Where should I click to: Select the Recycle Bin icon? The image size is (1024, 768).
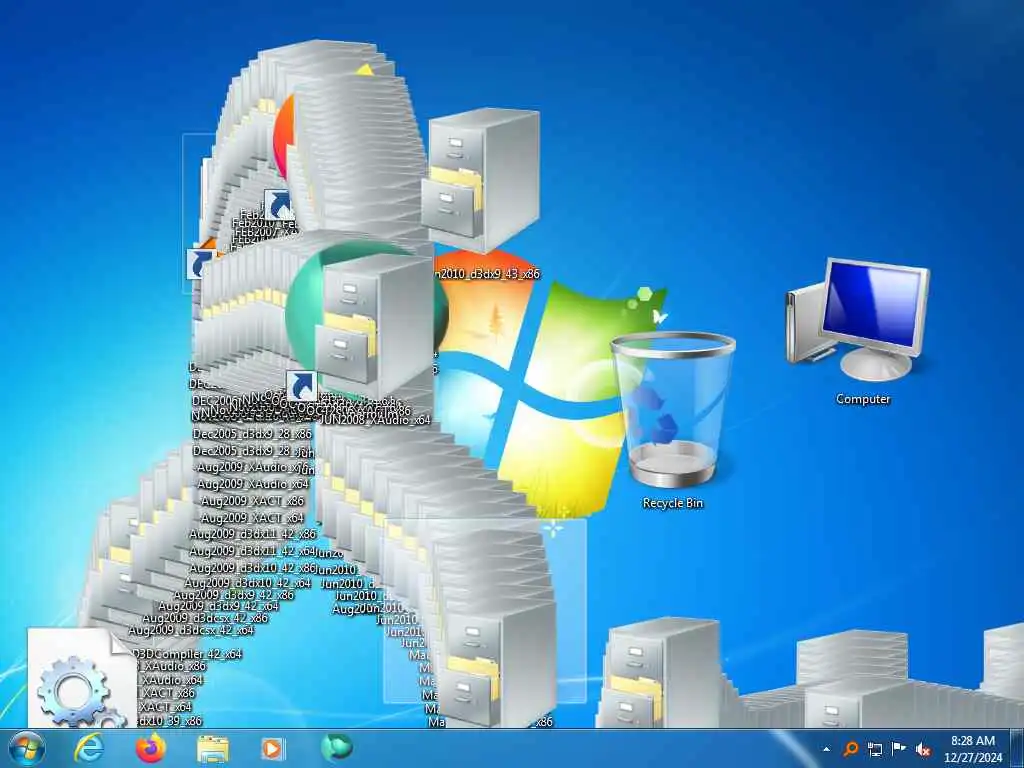click(x=673, y=410)
